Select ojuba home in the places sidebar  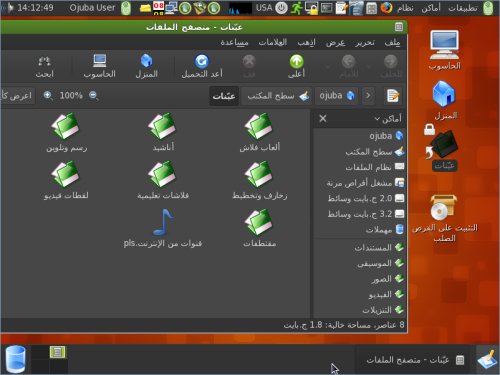click(359, 136)
